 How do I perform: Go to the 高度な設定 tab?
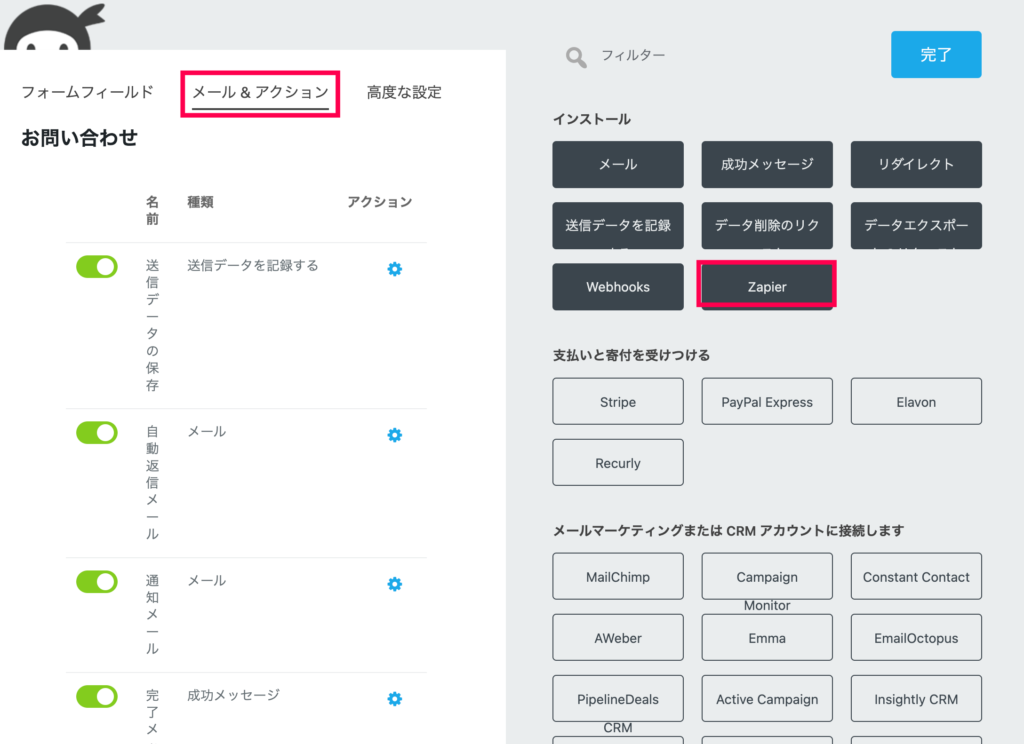click(404, 92)
